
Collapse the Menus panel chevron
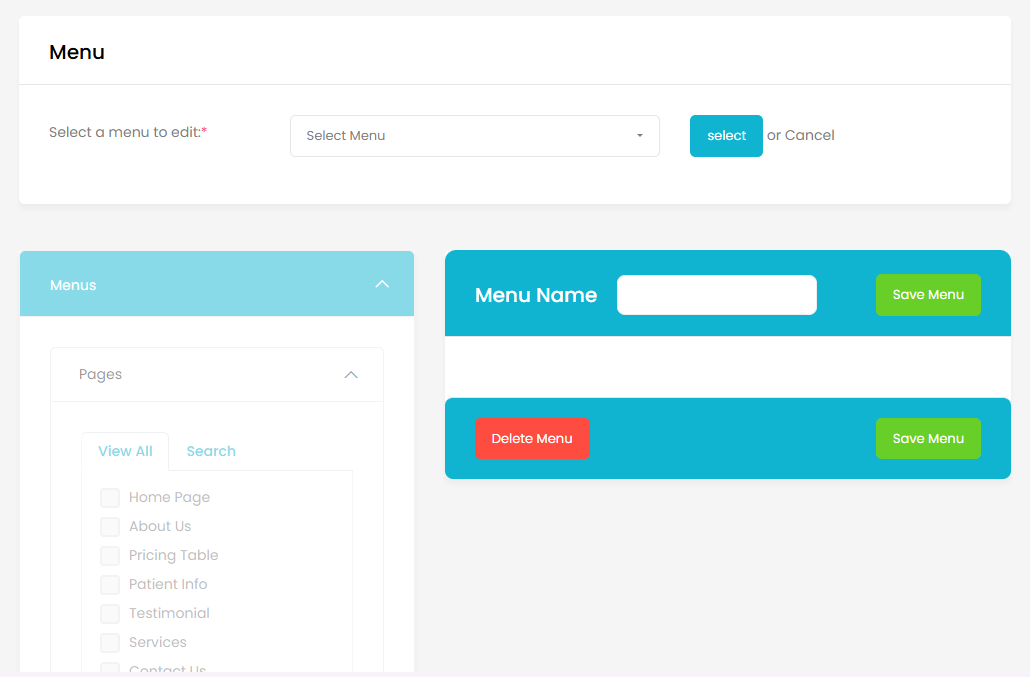point(382,285)
